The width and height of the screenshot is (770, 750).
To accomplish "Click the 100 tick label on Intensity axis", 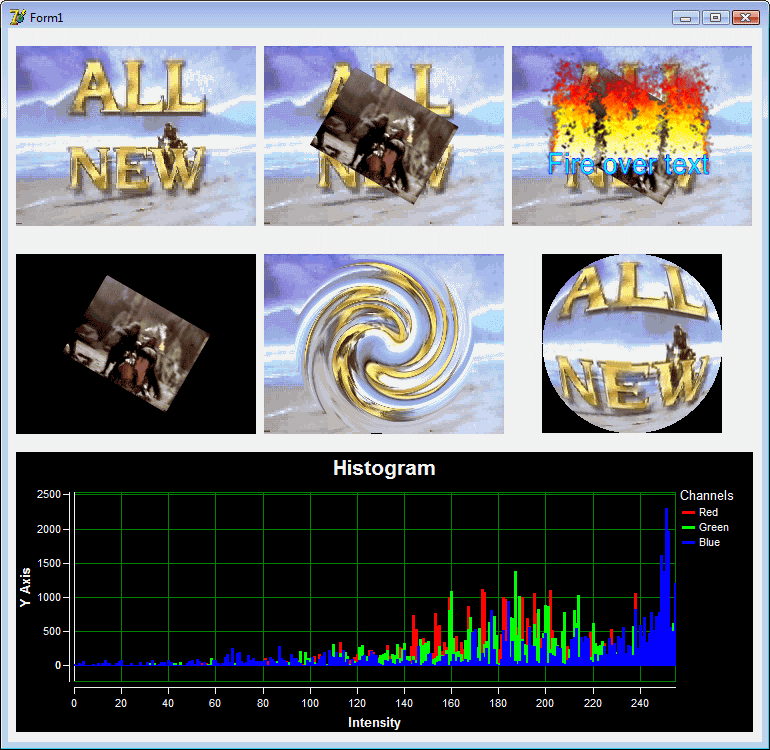I will click(310, 703).
